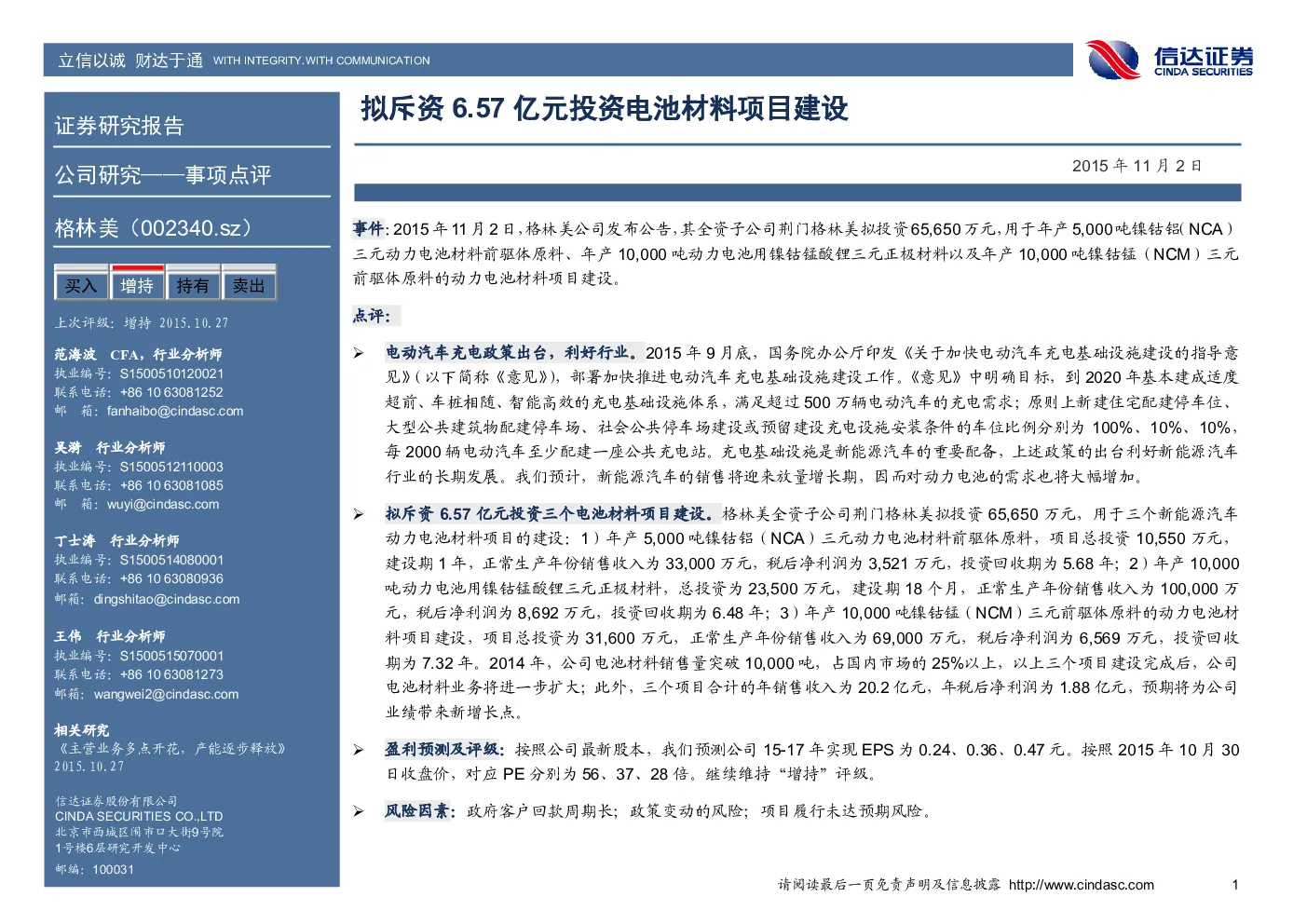Click phone number +86 10 63080936
1307x924 pixels.
[171, 578]
